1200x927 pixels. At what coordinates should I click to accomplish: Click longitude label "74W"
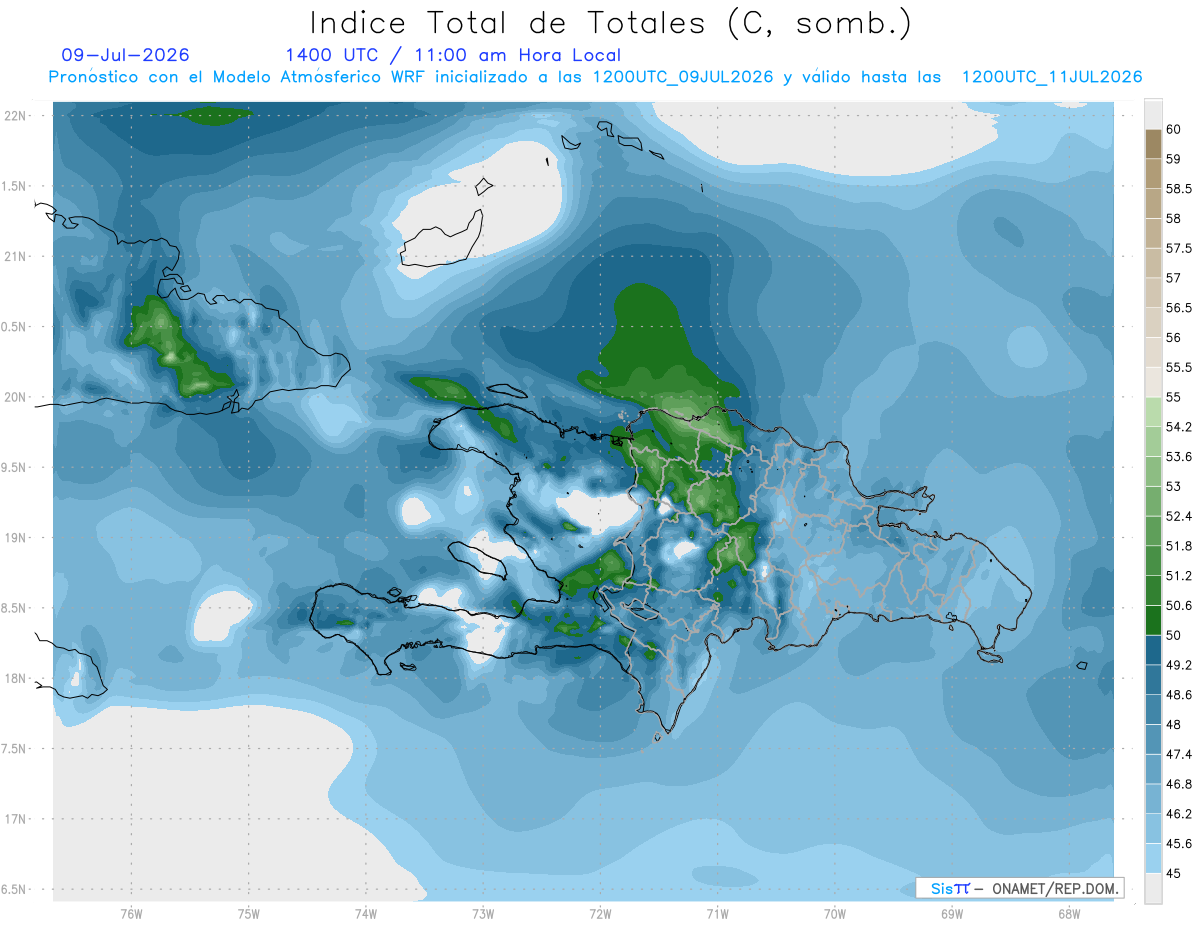(x=366, y=913)
